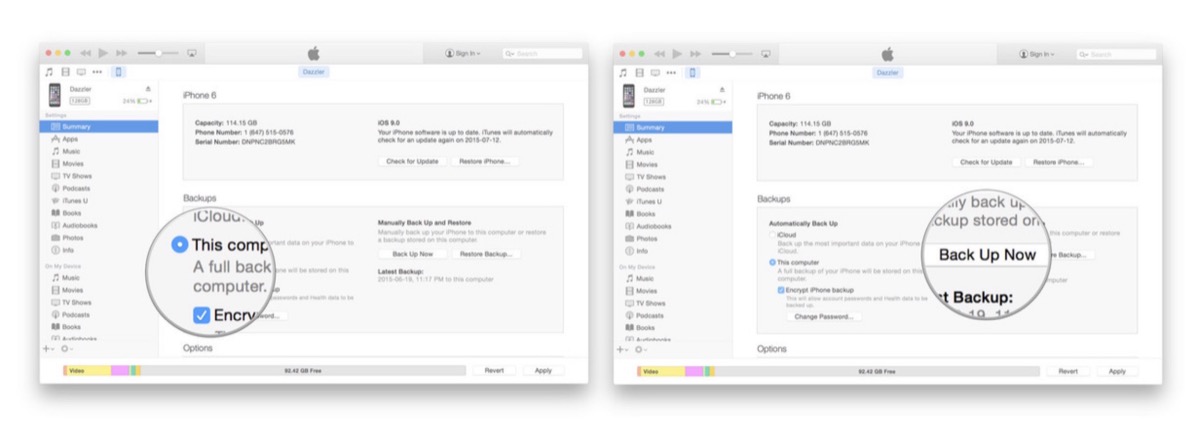Click Restore Backup in left window
The width and height of the screenshot is (1200, 436).
[484, 254]
